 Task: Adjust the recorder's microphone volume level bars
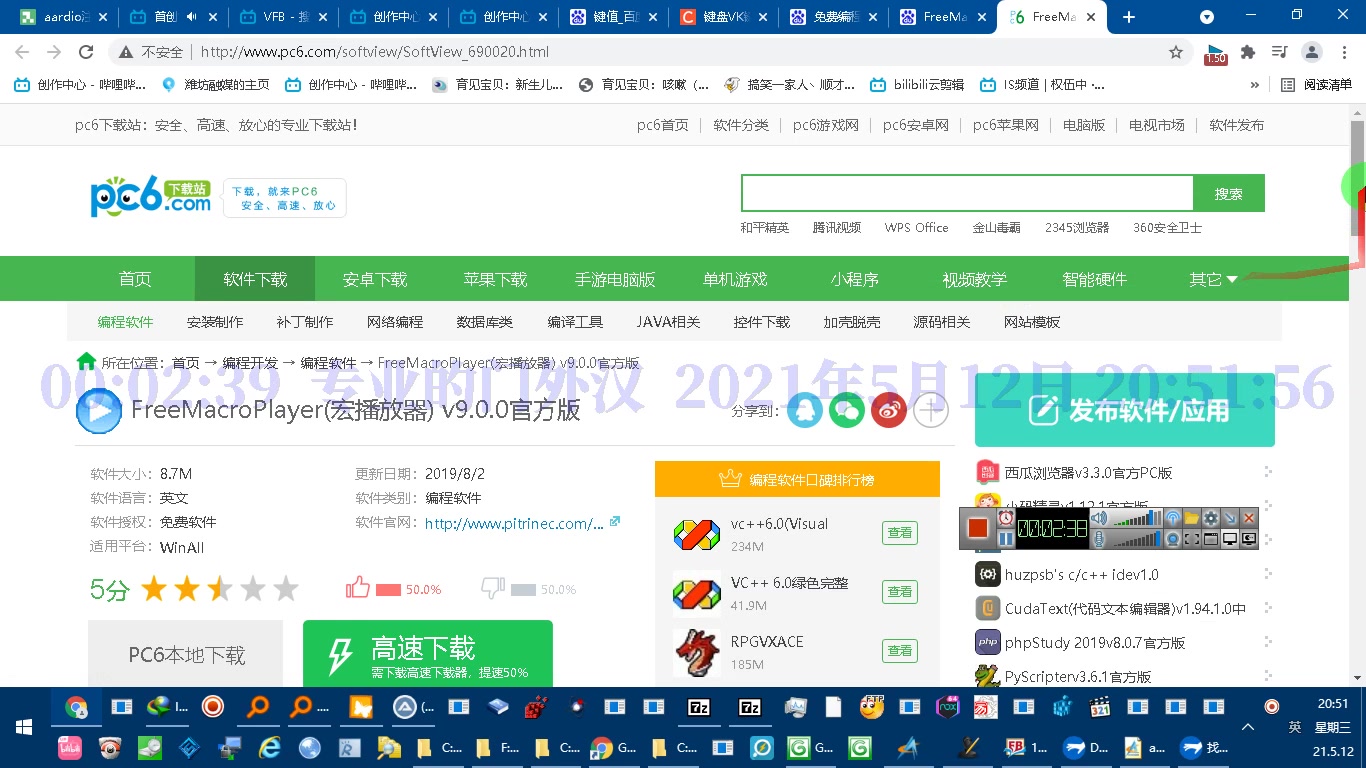pyautogui.click(x=1137, y=539)
